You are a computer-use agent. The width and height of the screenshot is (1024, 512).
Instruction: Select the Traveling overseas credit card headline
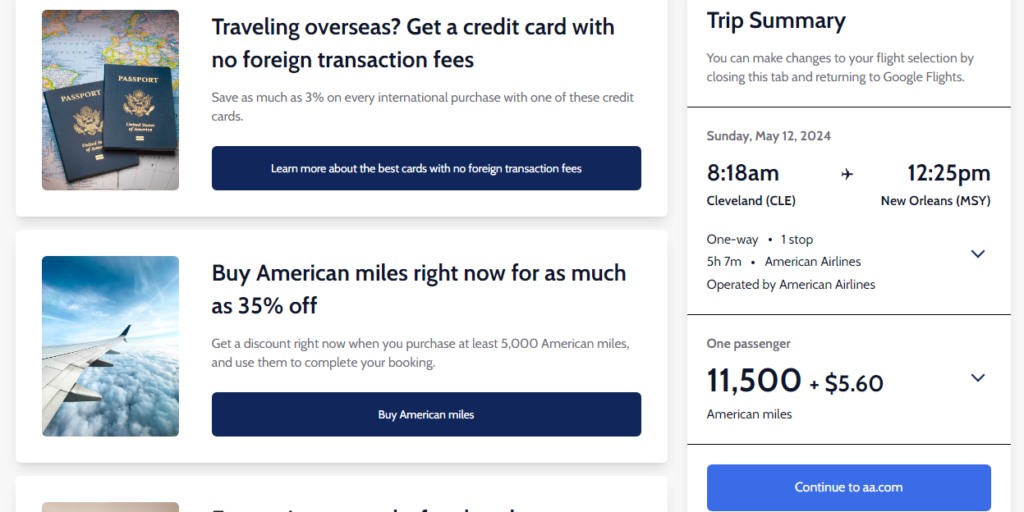[x=413, y=43]
